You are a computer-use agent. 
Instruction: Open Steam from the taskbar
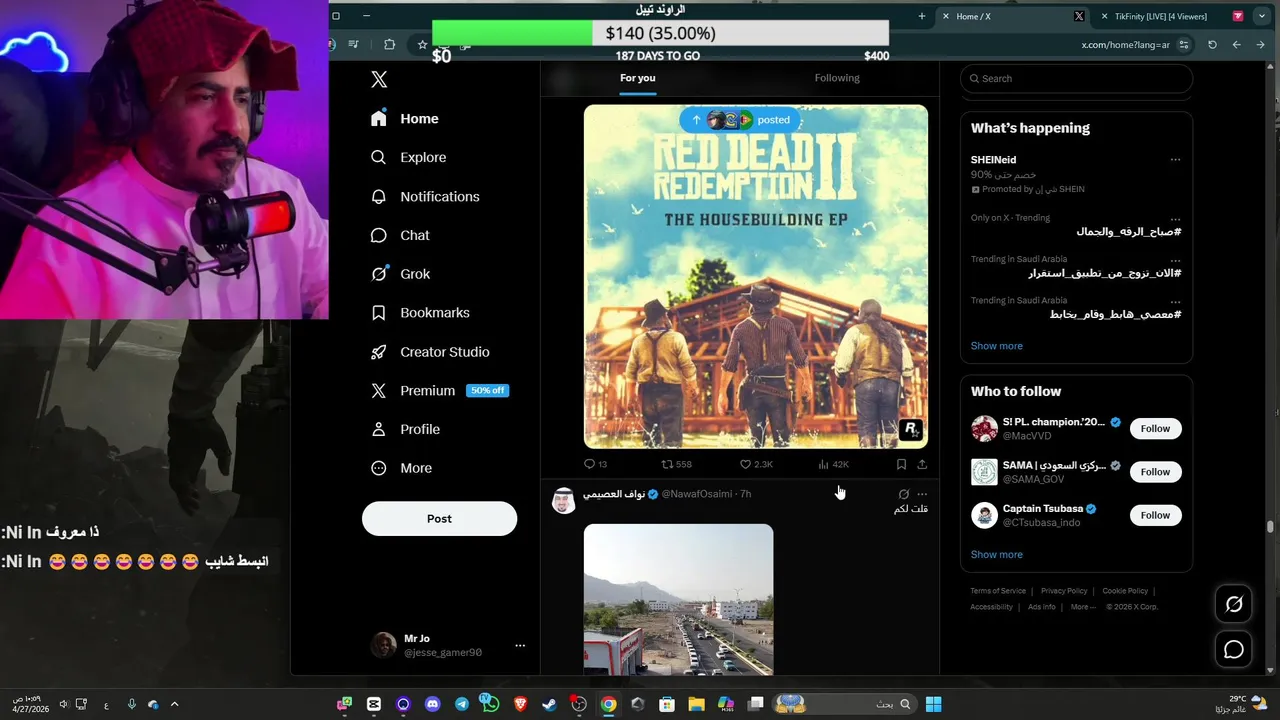[x=549, y=705]
